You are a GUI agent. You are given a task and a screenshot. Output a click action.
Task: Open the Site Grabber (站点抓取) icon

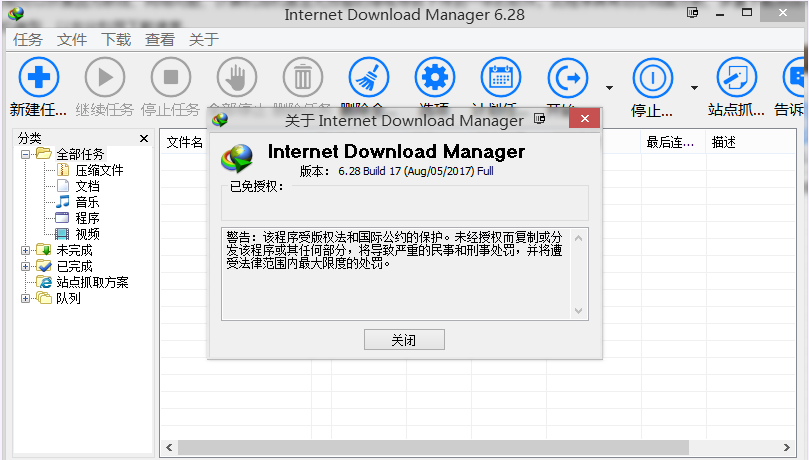737,77
